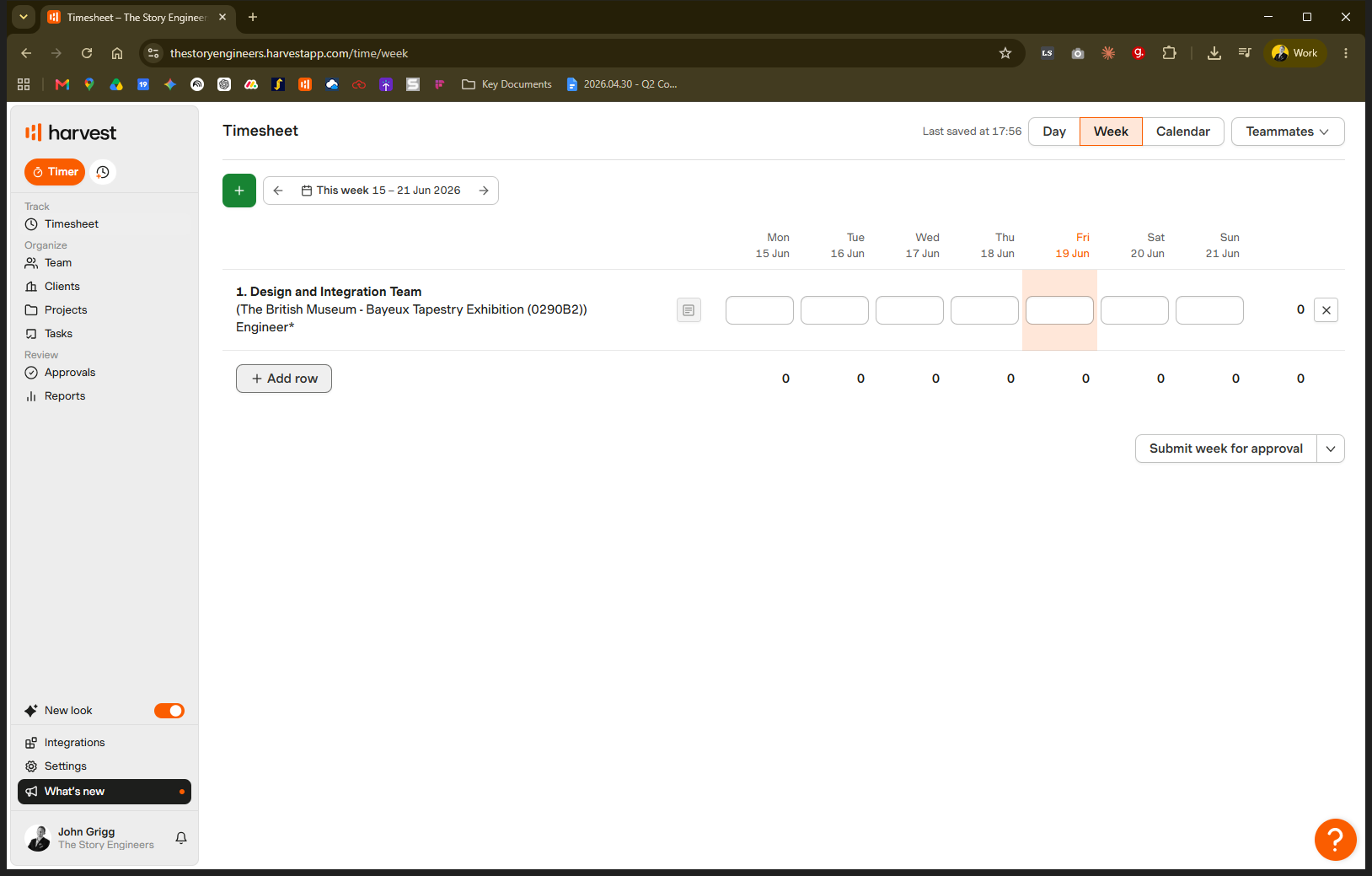Switch to Calendar view
Image resolution: width=1372 pixels, height=876 pixels.
point(1183,132)
